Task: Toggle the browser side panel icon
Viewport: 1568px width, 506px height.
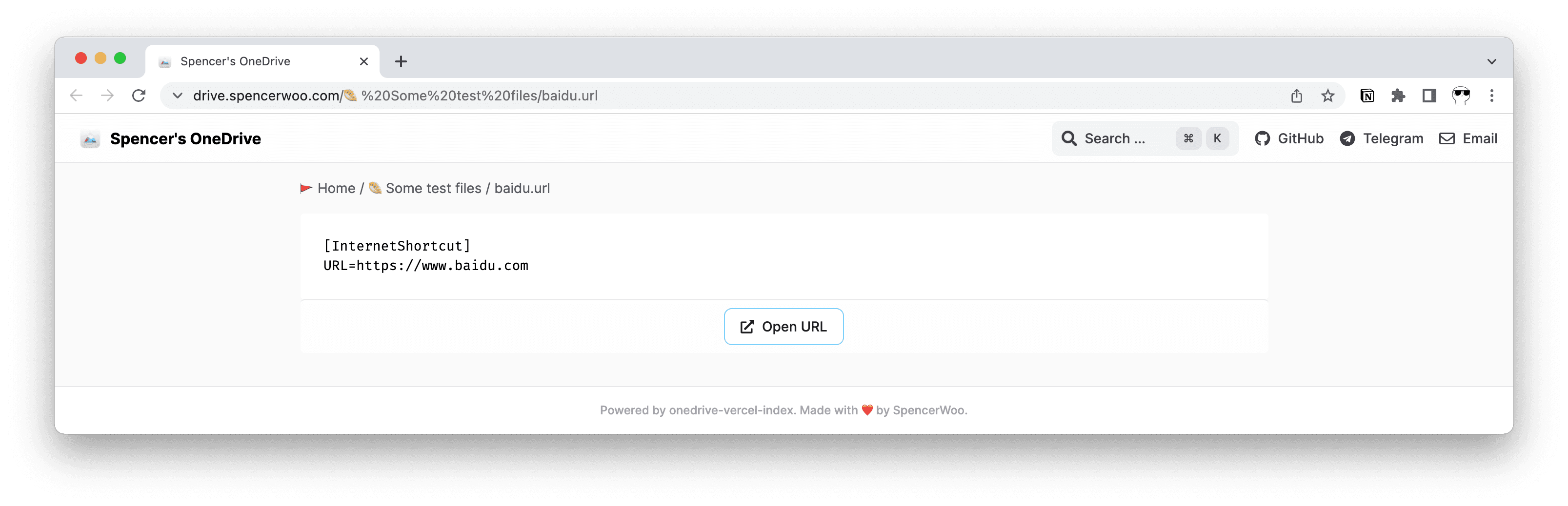Action: pos(1428,96)
